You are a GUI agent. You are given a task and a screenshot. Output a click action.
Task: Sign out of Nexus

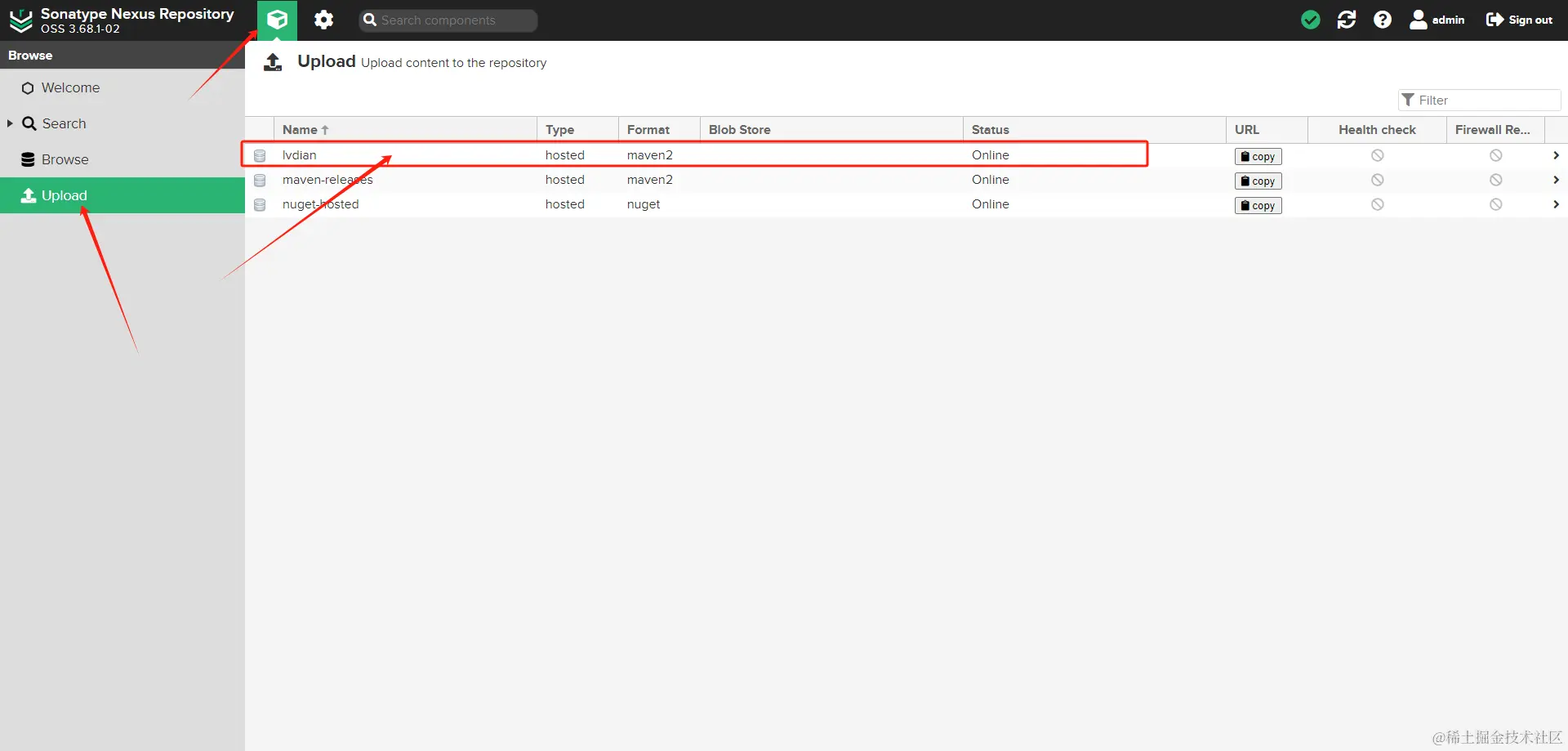[x=1519, y=20]
